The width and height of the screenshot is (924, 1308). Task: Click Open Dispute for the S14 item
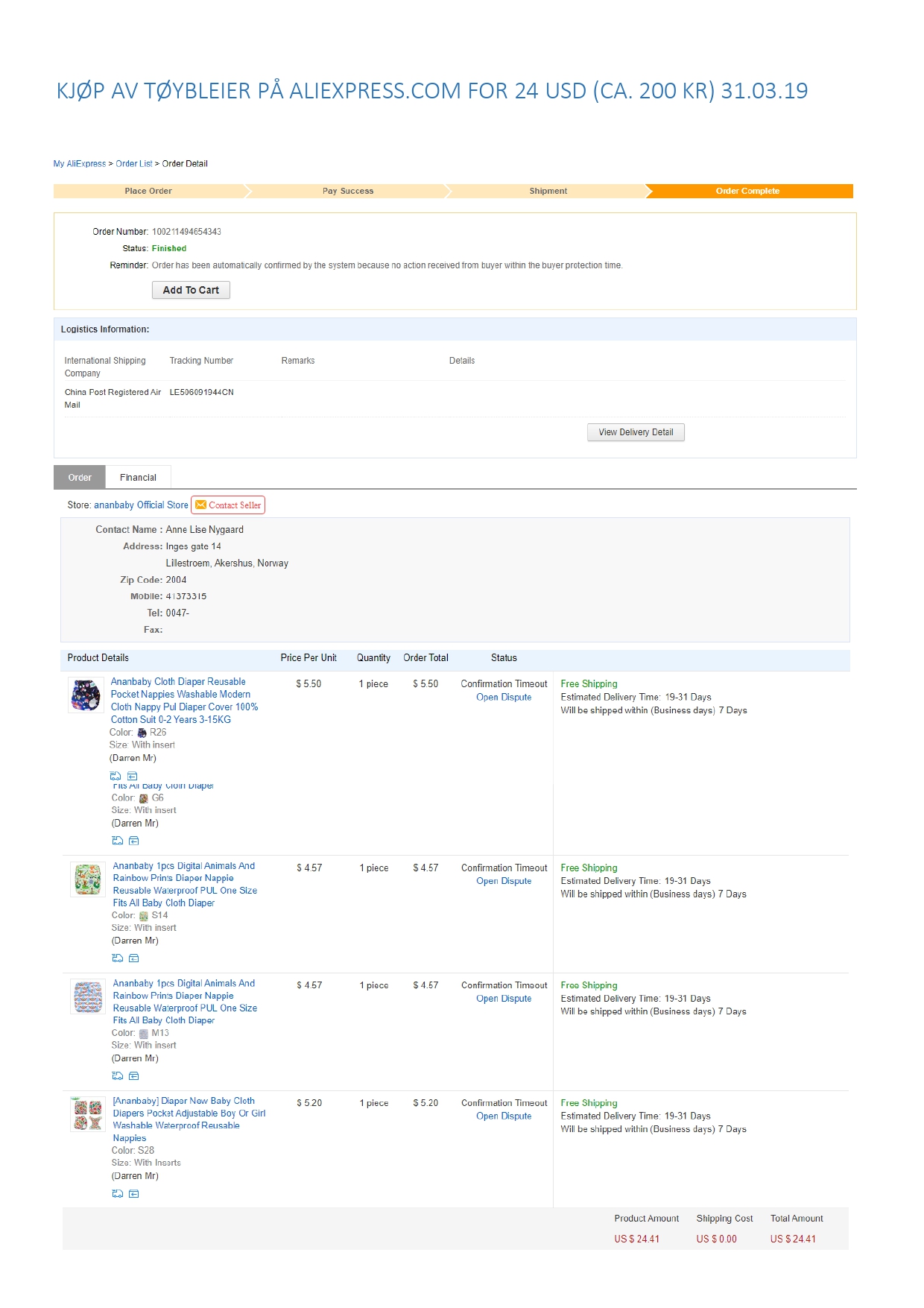pos(504,881)
